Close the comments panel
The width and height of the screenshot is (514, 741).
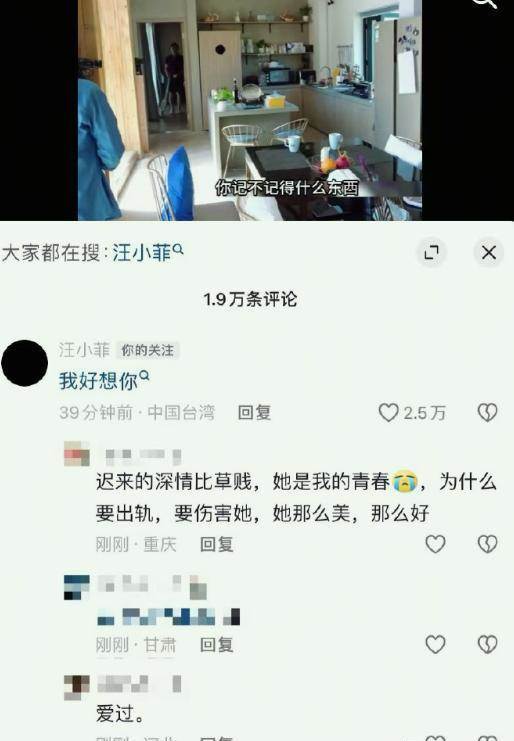point(488,252)
